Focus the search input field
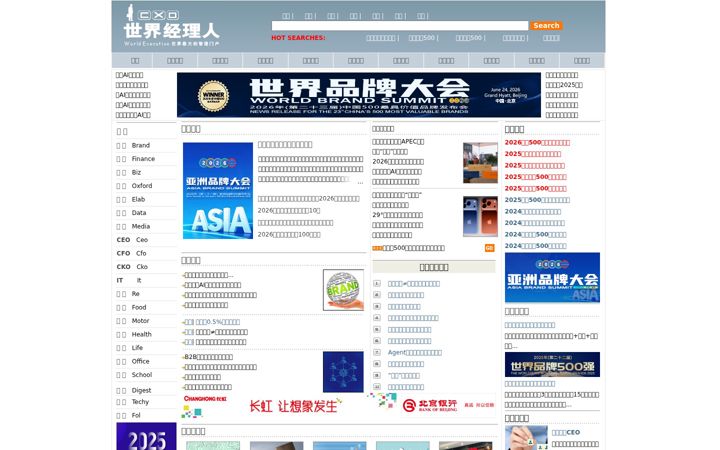Image resolution: width=720 pixels, height=450 pixels. point(399,26)
